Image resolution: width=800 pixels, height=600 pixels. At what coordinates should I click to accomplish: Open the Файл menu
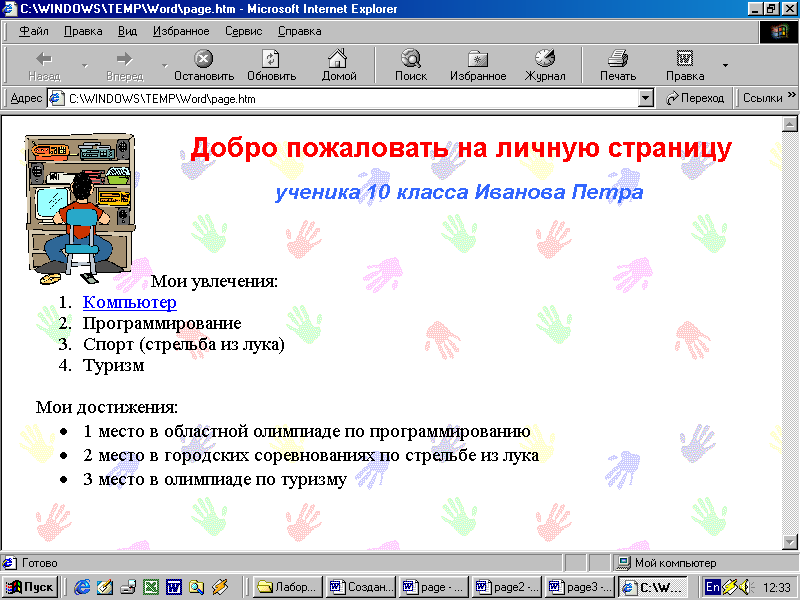pos(34,31)
